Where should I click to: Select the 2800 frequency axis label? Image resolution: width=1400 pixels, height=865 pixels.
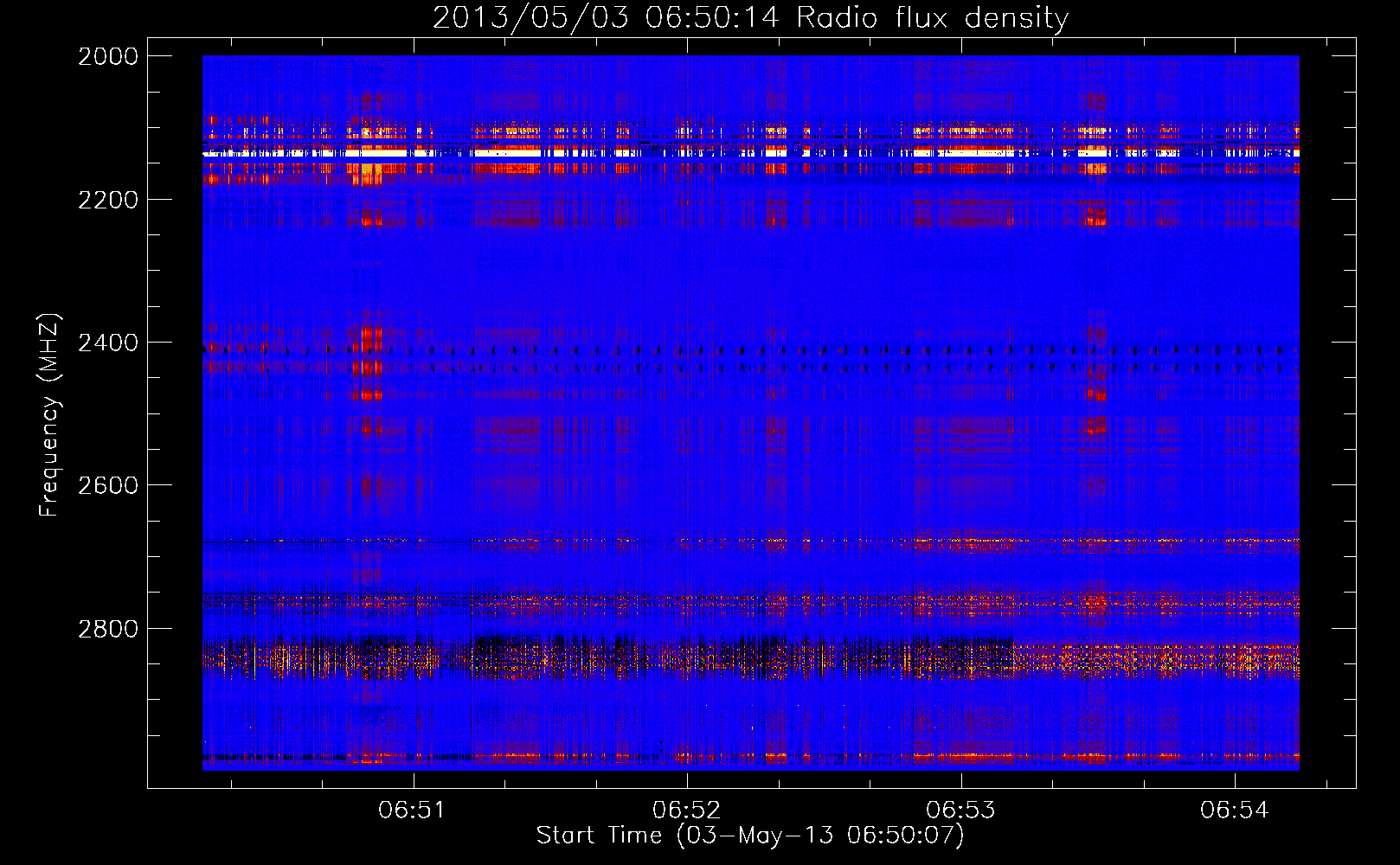click(108, 629)
